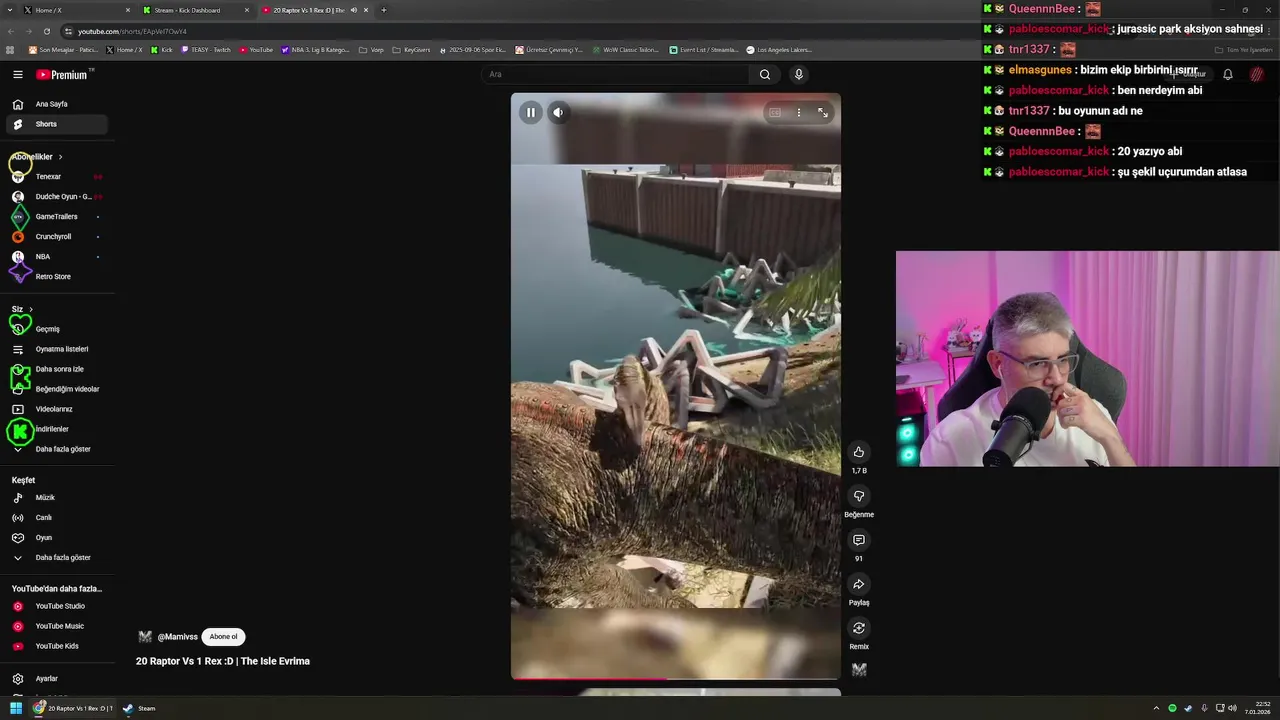Open Shorts player three-dot menu

[x=799, y=113]
